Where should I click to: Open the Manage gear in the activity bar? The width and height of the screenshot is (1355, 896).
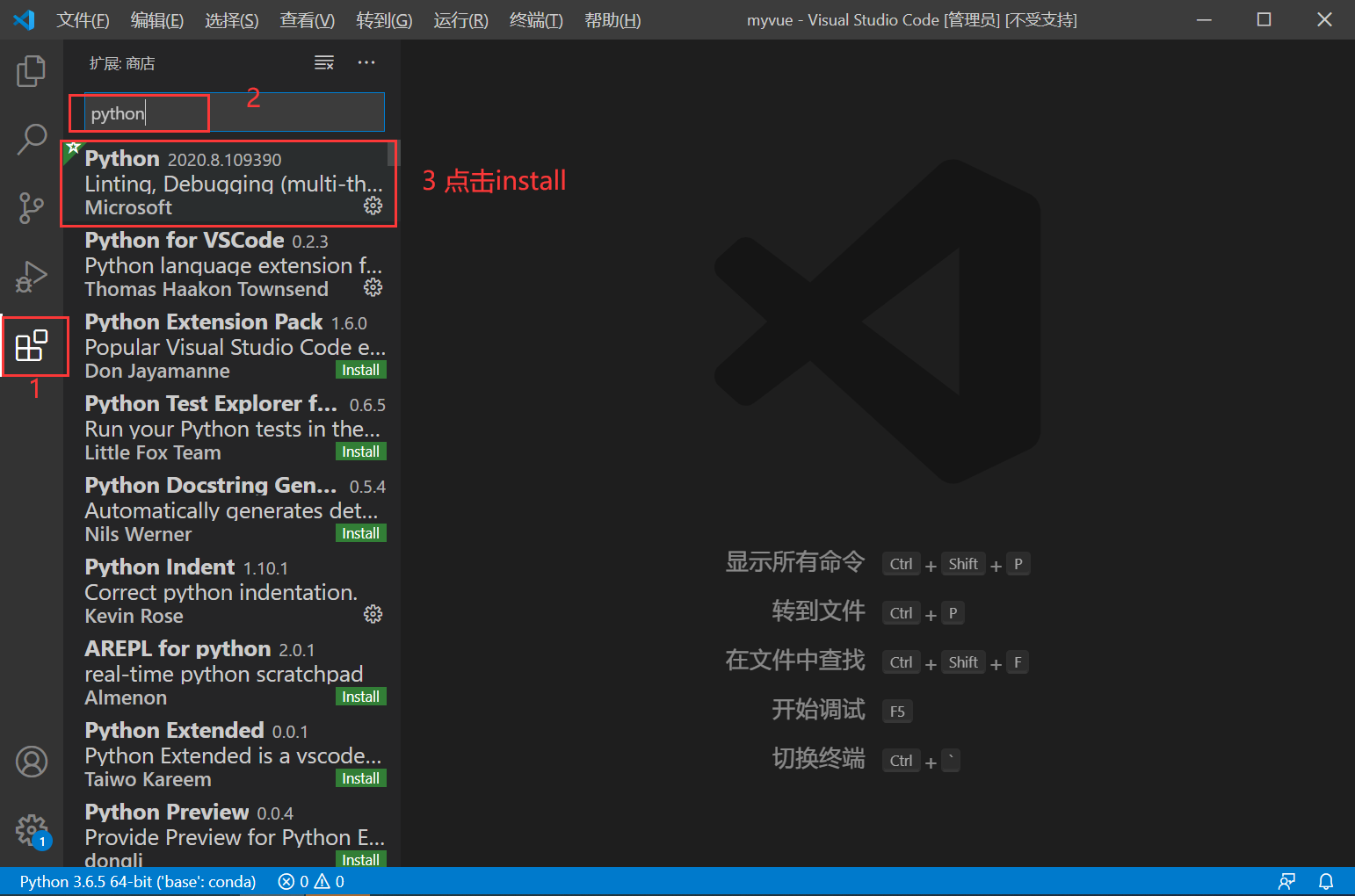pos(32,829)
